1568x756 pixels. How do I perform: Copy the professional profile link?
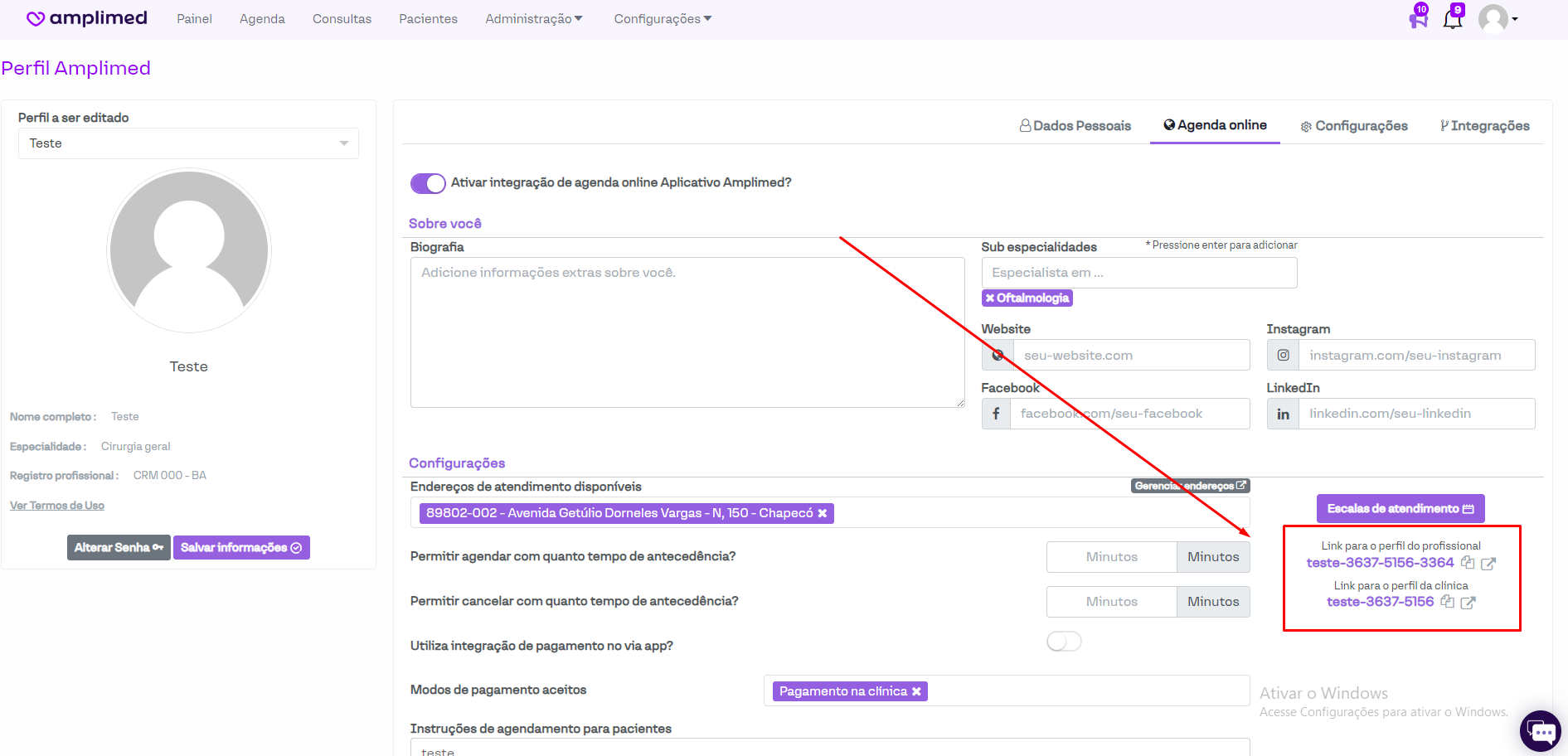pos(1468,563)
